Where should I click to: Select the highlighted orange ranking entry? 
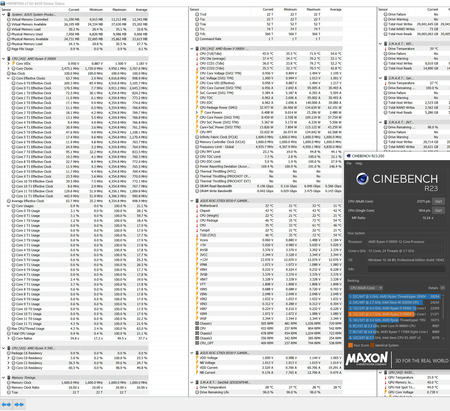394,314
